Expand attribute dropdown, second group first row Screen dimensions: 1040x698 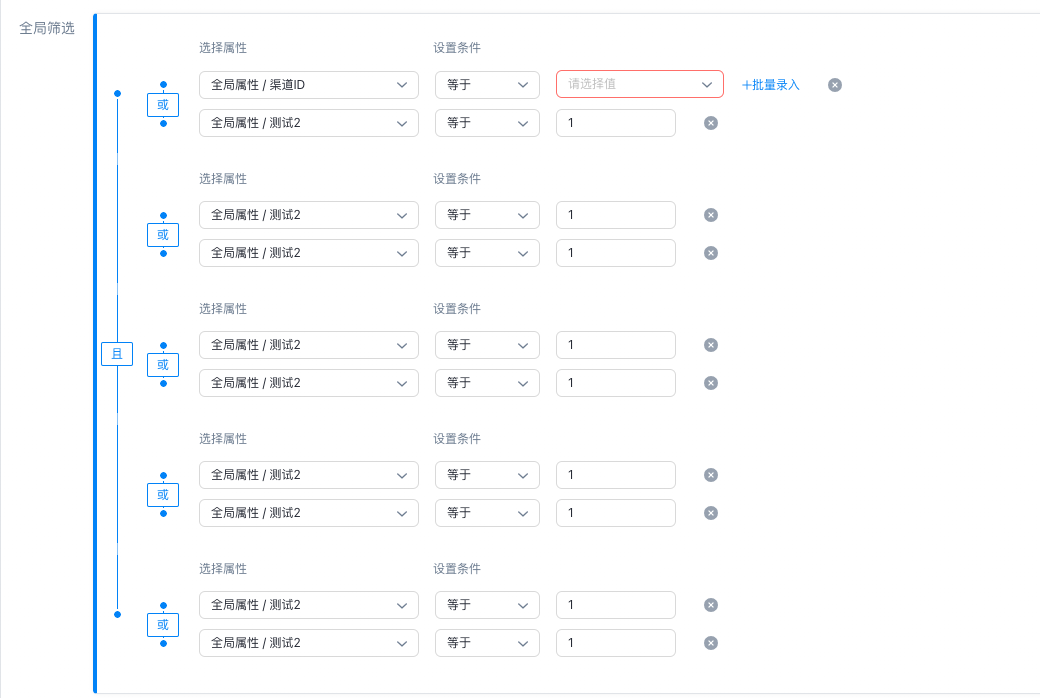[x=308, y=215]
